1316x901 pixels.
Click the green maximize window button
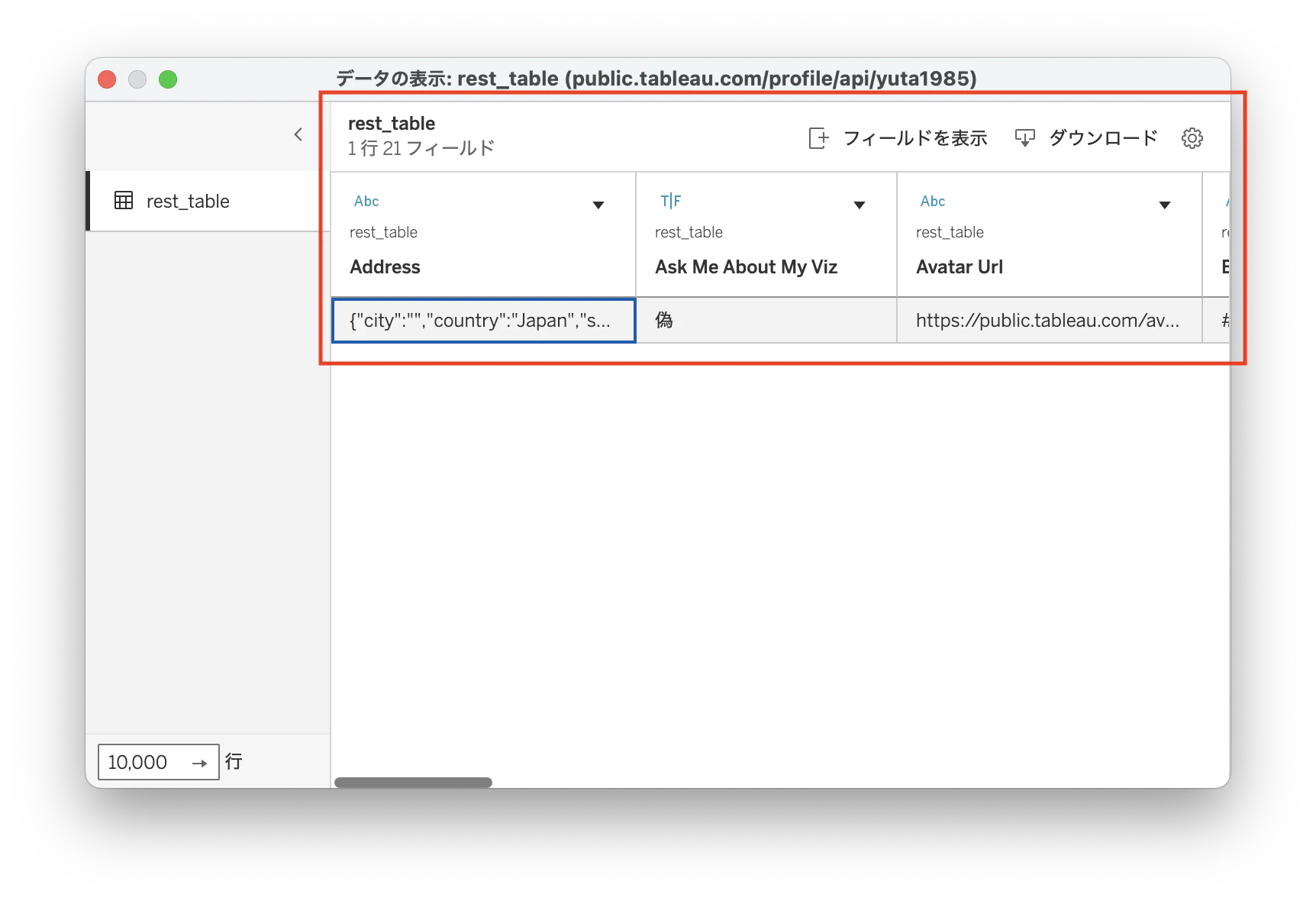point(168,79)
